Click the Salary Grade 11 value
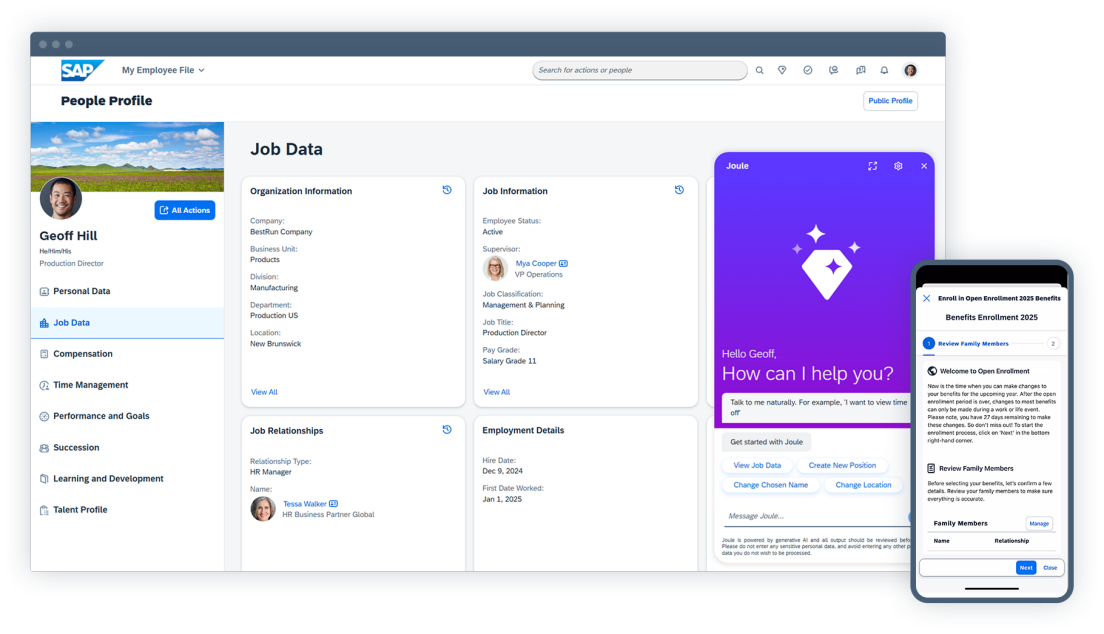Screen dimensions: 1104x634 point(509,361)
